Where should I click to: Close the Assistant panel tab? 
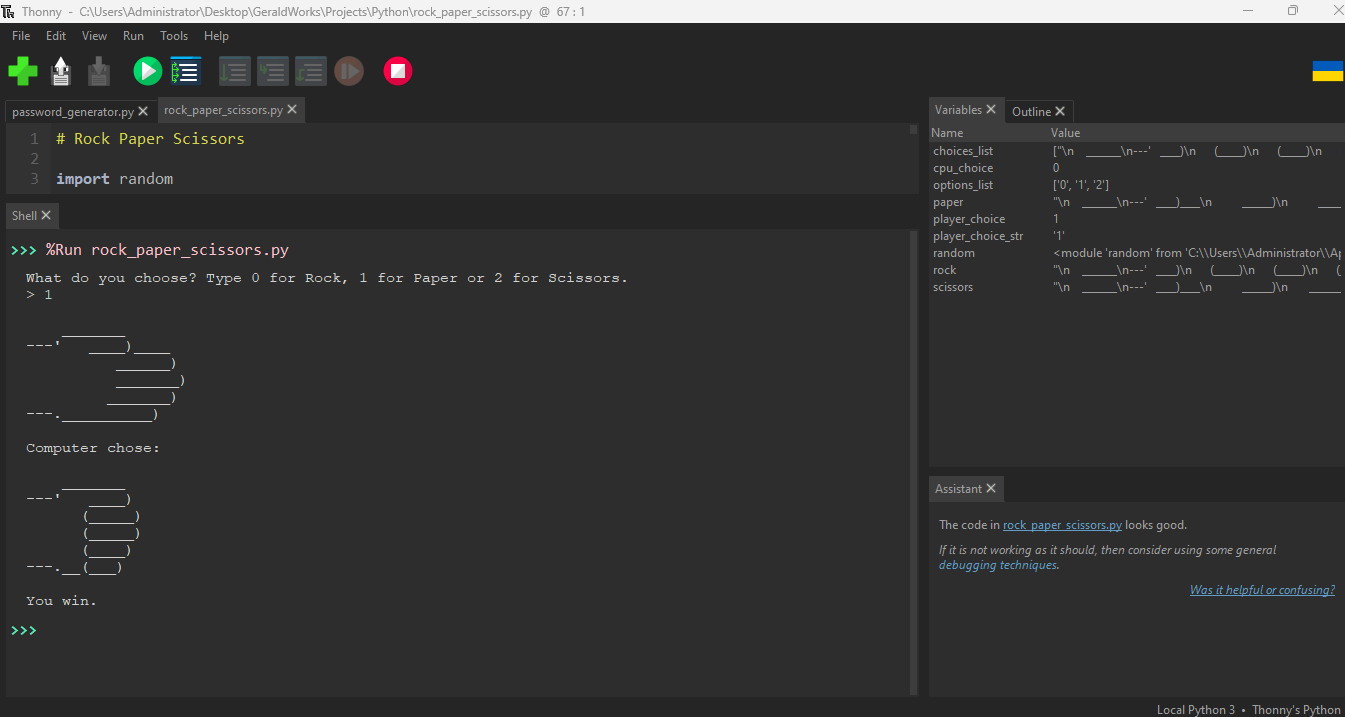tap(991, 489)
